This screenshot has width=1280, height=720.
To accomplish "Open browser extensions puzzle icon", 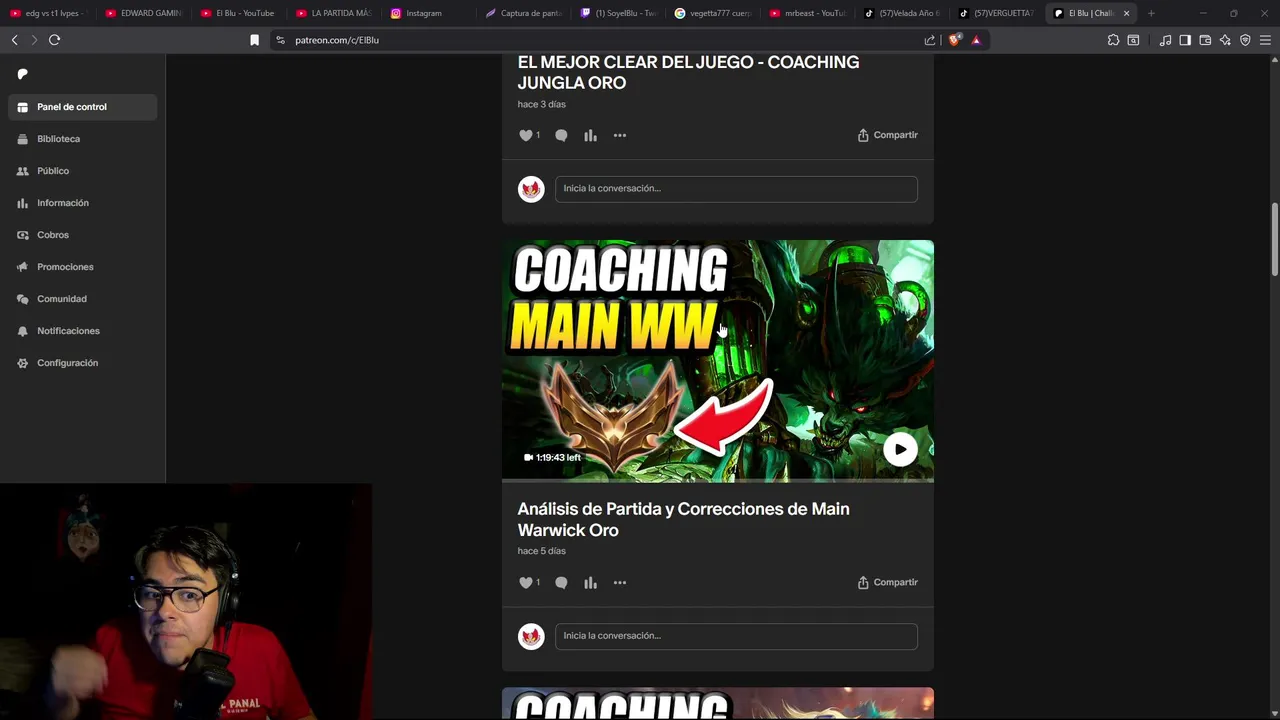I will 1113,40.
